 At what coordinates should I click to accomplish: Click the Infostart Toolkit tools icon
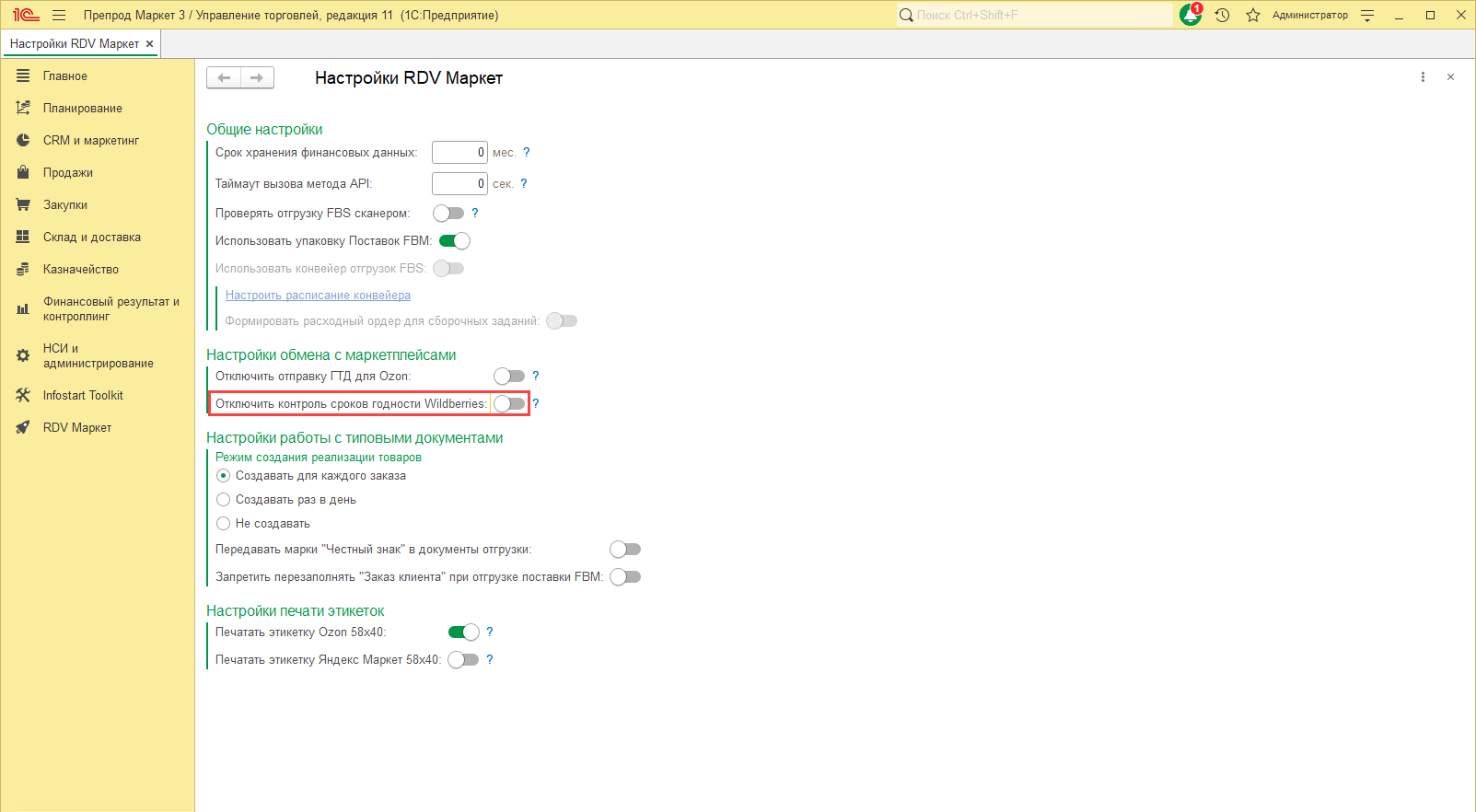point(23,395)
